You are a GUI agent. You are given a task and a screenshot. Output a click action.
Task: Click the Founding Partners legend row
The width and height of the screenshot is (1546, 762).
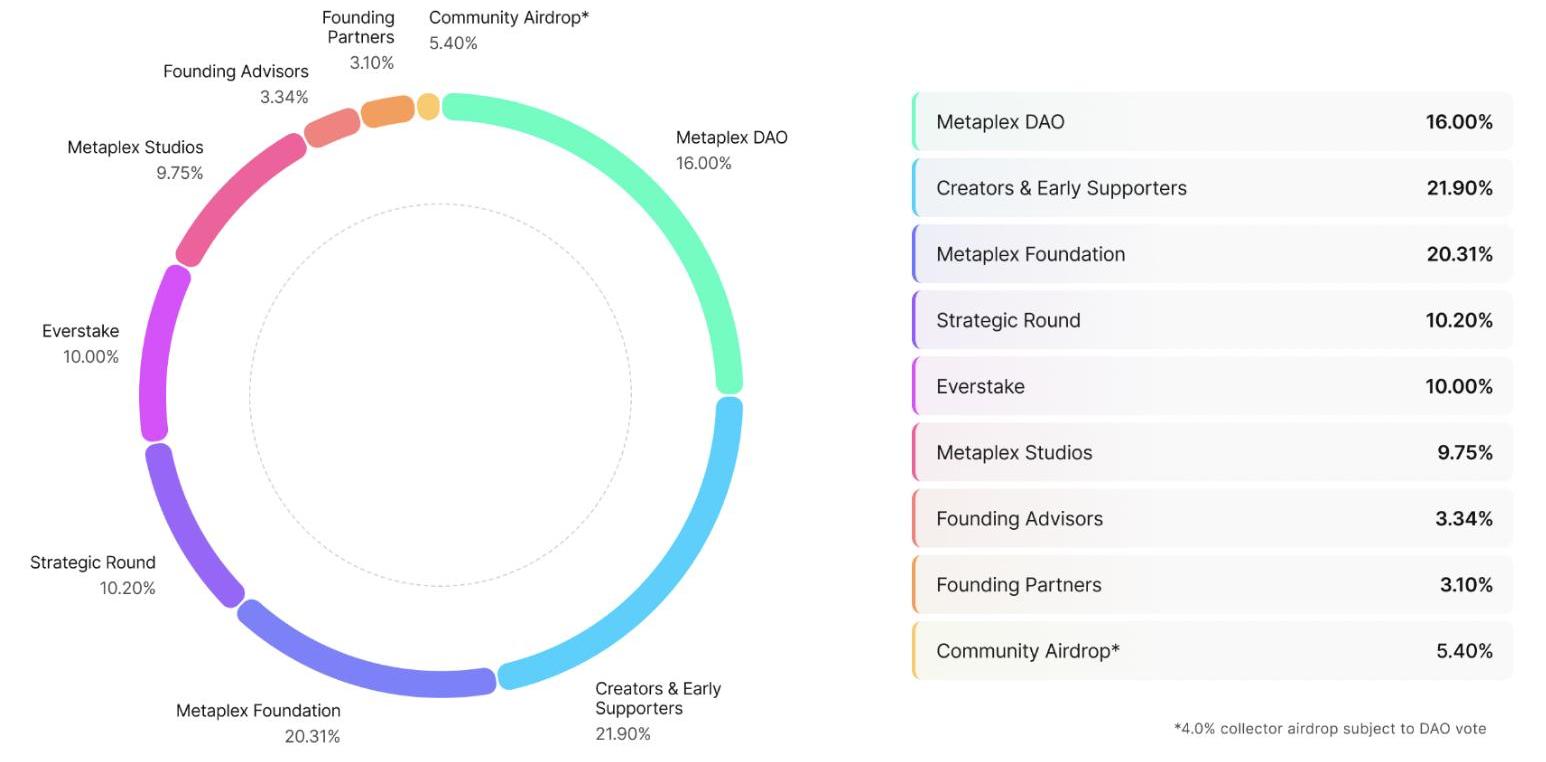pos(1212,584)
